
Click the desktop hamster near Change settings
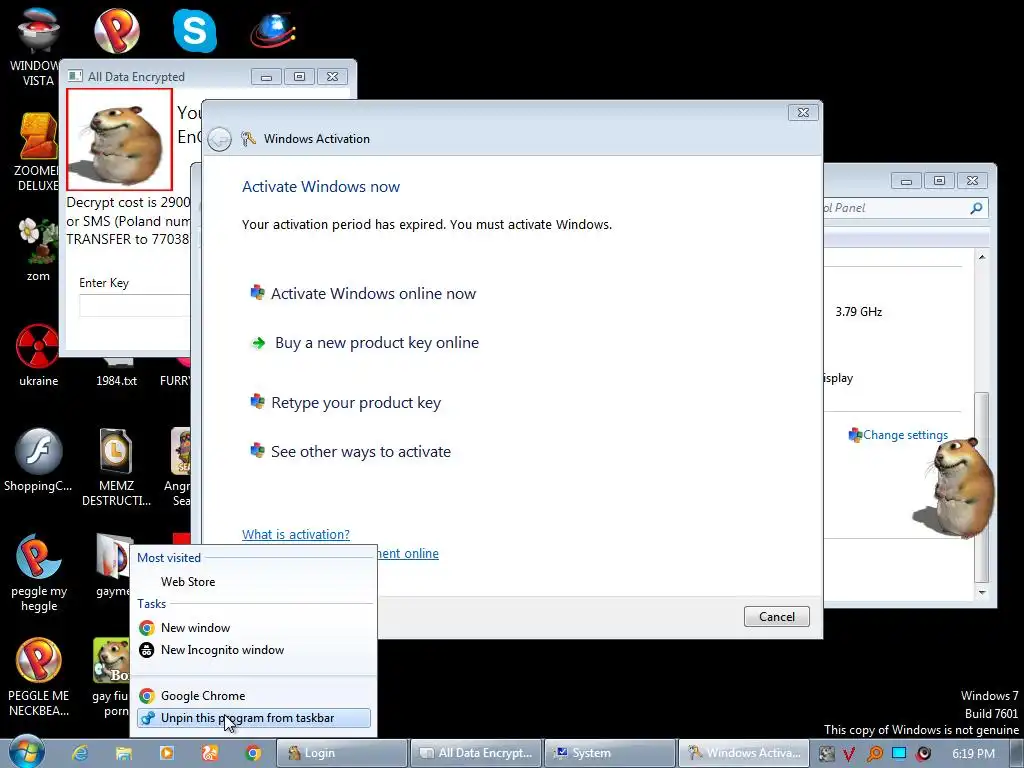955,487
